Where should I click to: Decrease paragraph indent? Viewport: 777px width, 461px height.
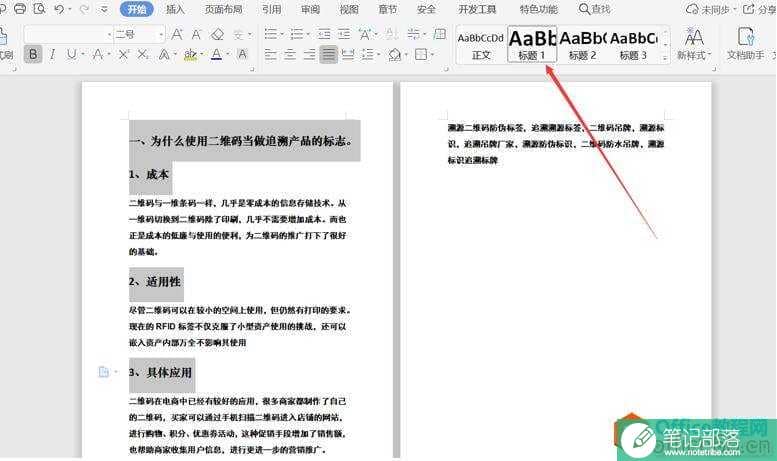(x=324, y=34)
